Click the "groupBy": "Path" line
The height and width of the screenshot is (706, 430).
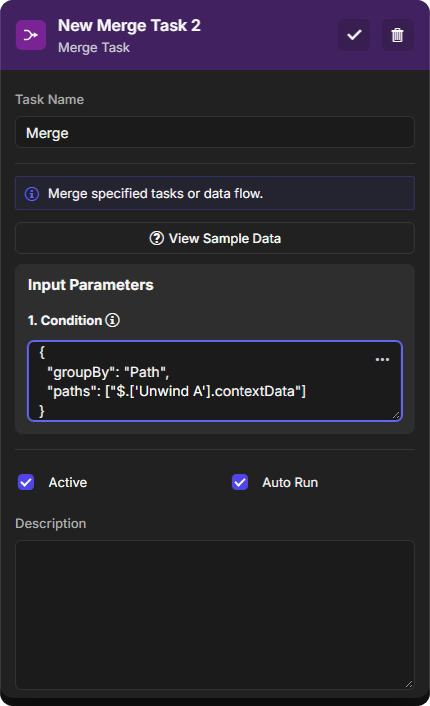(108, 372)
